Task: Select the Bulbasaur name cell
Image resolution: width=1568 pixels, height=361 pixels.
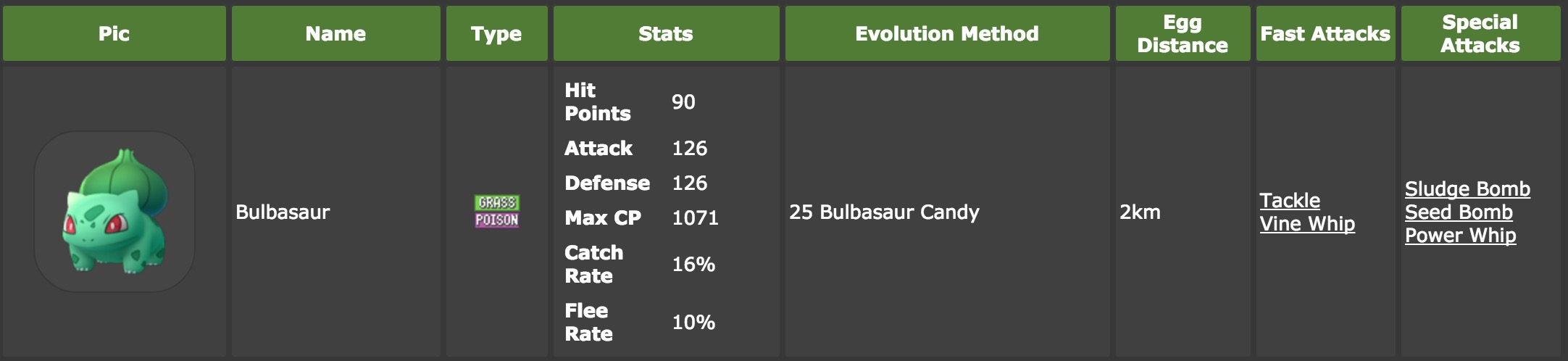Action: pos(336,212)
